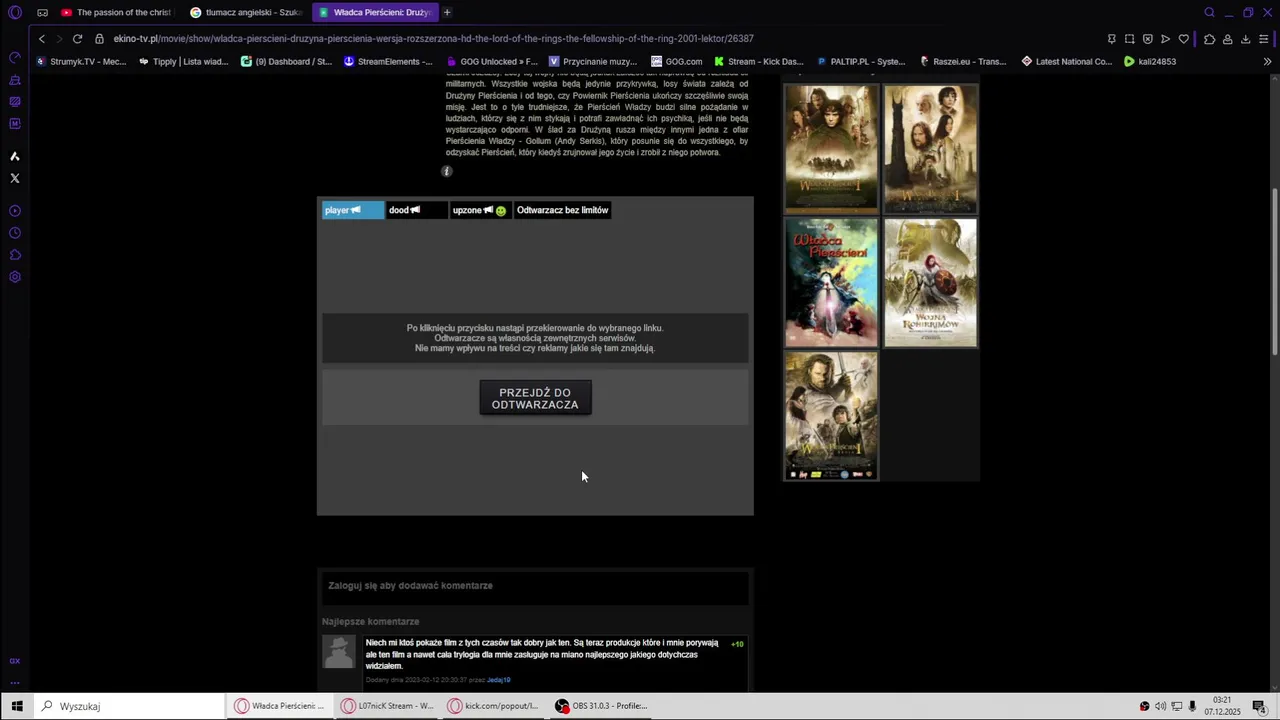Click the page vertical scrollbar
Viewport: 1280px width, 720px height.
tap(1274, 270)
